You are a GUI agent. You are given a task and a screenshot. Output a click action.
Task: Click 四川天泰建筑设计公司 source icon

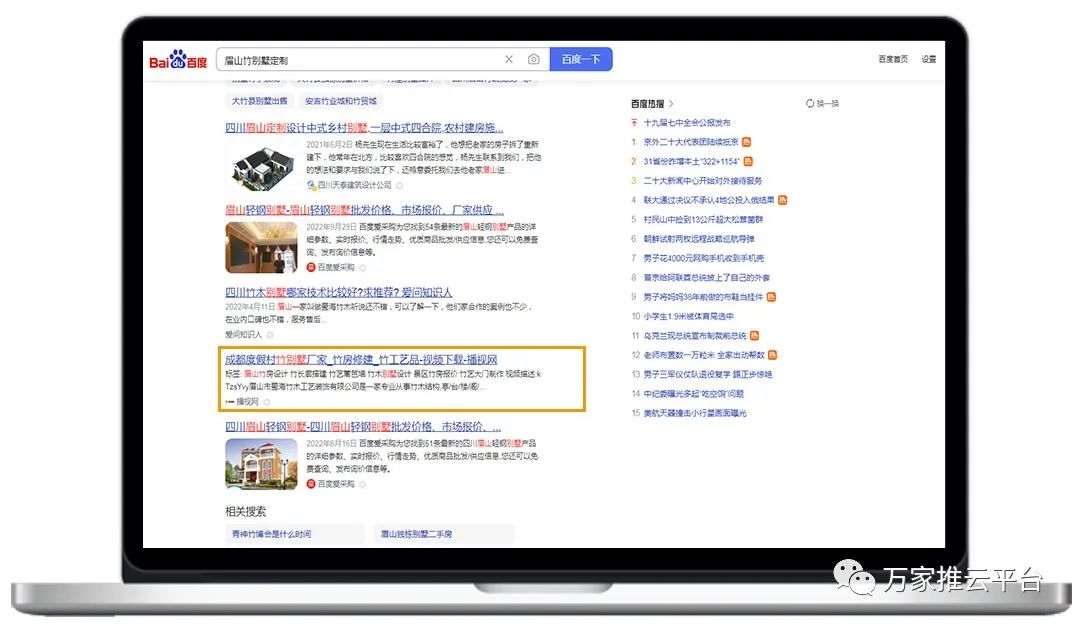[311, 185]
